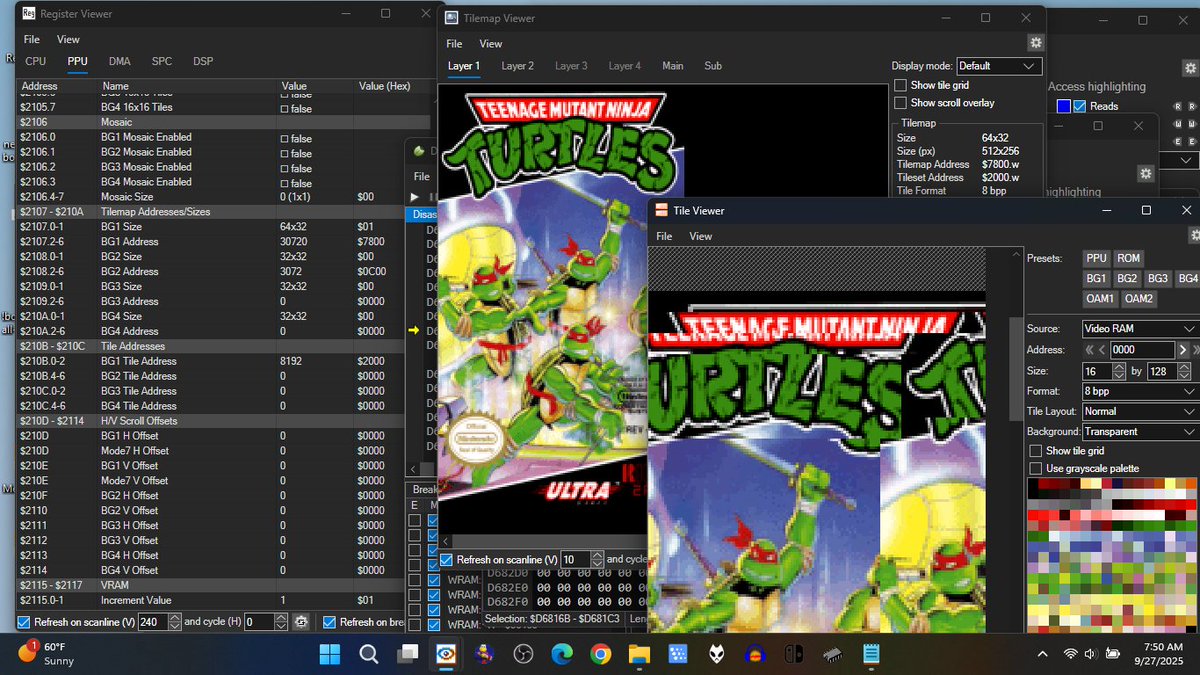Uncheck Refresh on scanline in Tilemap Viewer
1200x675 pixels.
[446, 559]
